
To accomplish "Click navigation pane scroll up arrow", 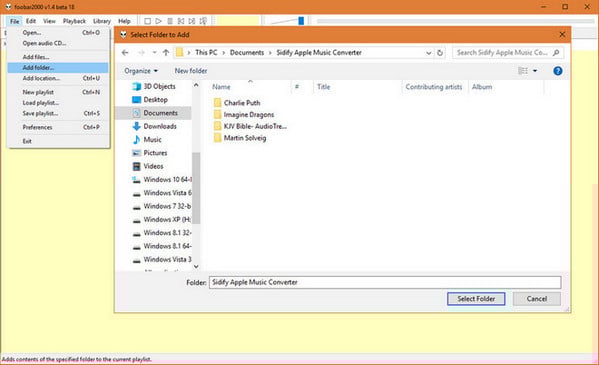I will (196, 85).
